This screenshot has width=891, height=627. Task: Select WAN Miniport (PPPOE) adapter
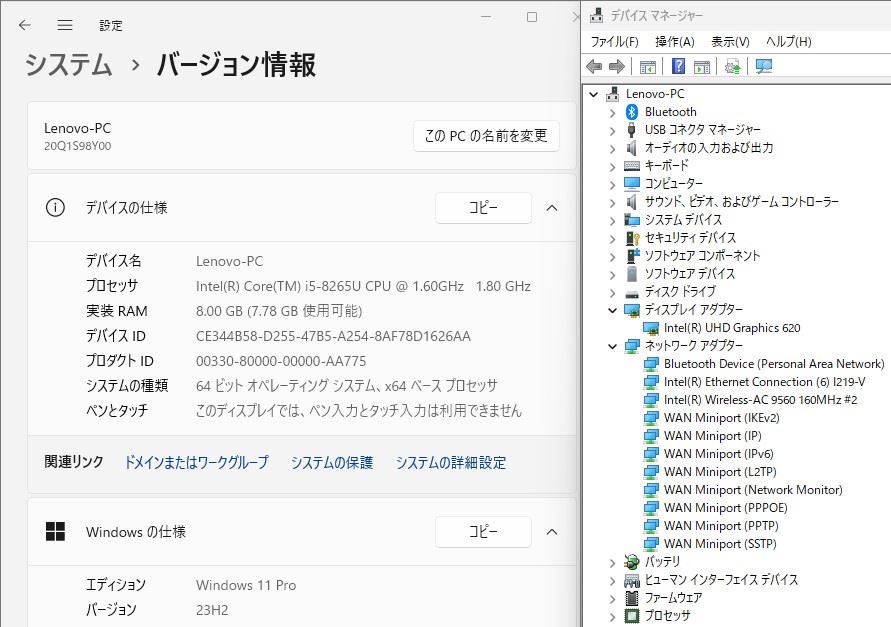726,508
